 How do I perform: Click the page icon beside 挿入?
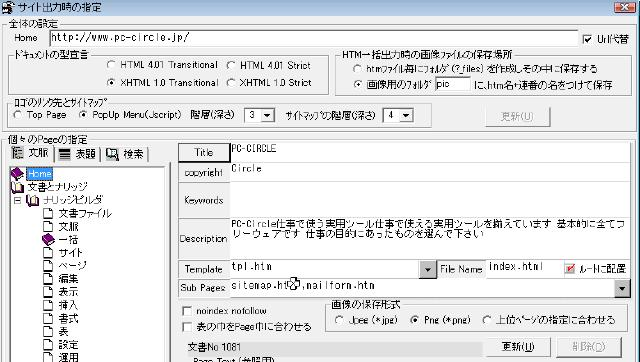point(48,305)
